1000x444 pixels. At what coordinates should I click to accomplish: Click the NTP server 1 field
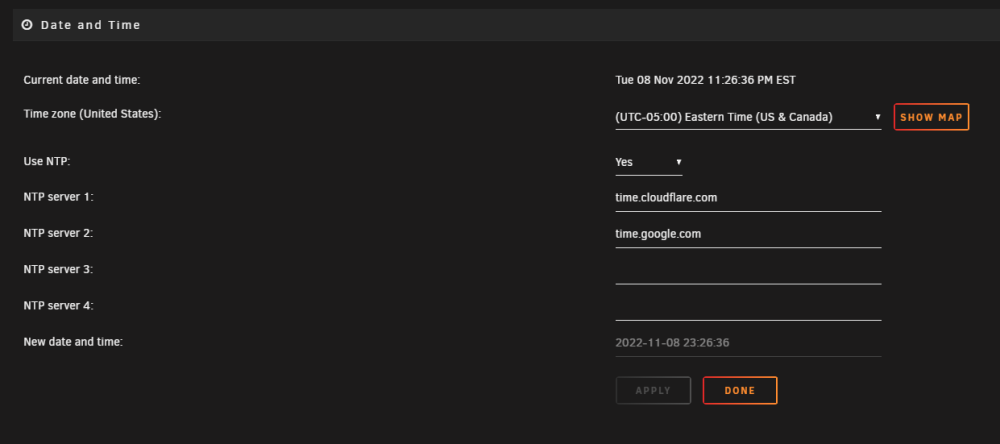click(748, 198)
